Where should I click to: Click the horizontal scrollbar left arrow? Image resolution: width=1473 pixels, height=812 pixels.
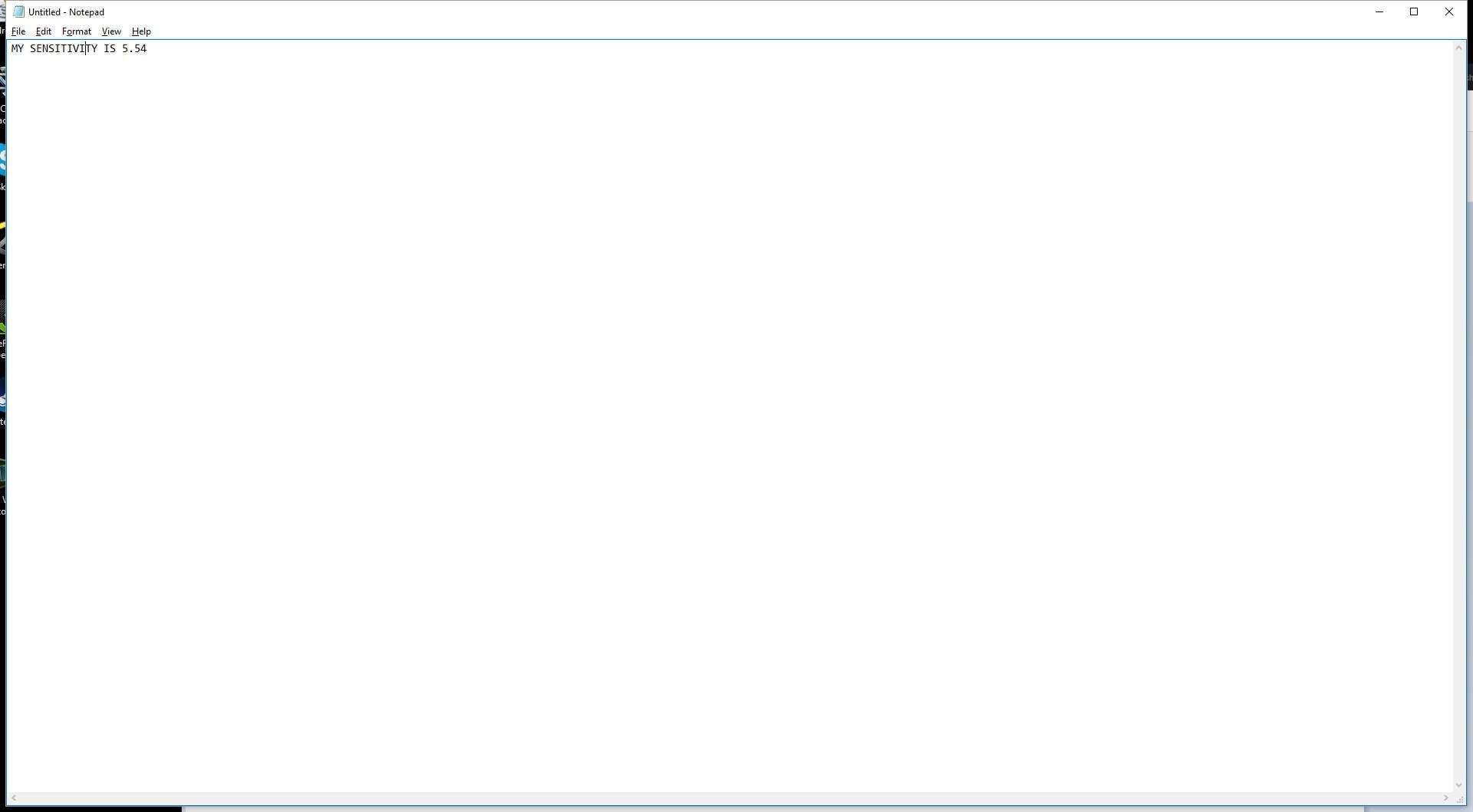coord(14,798)
